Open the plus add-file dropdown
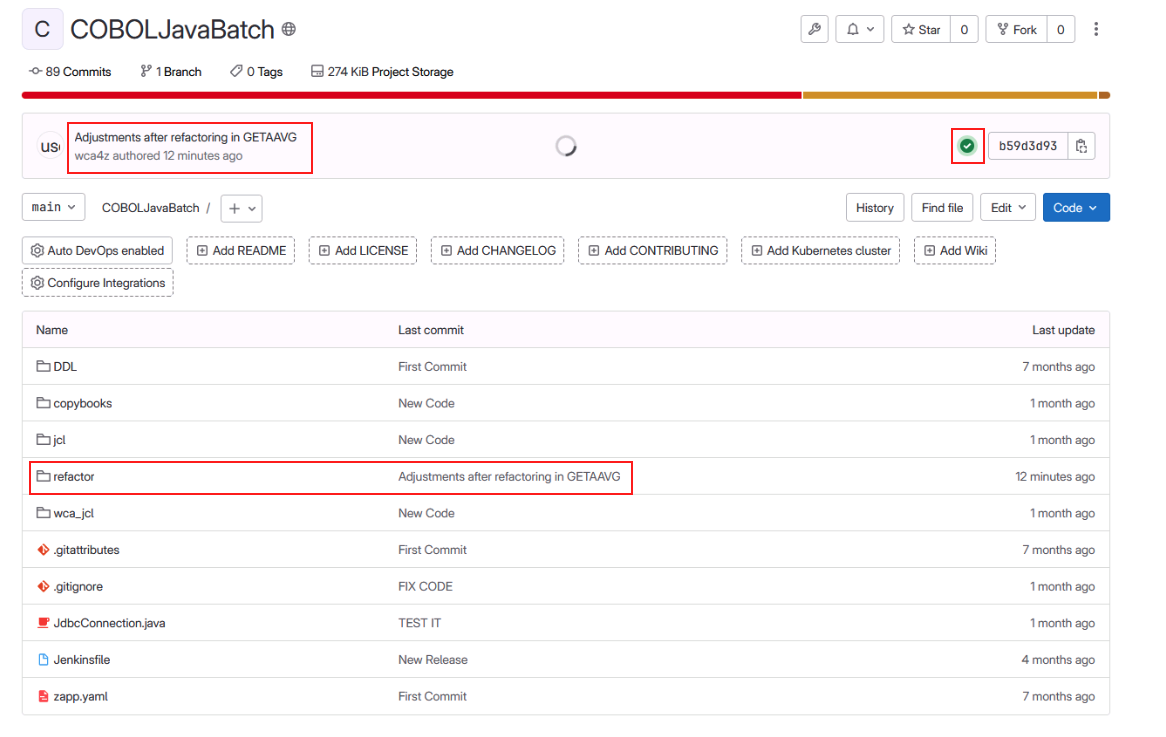 242,208
